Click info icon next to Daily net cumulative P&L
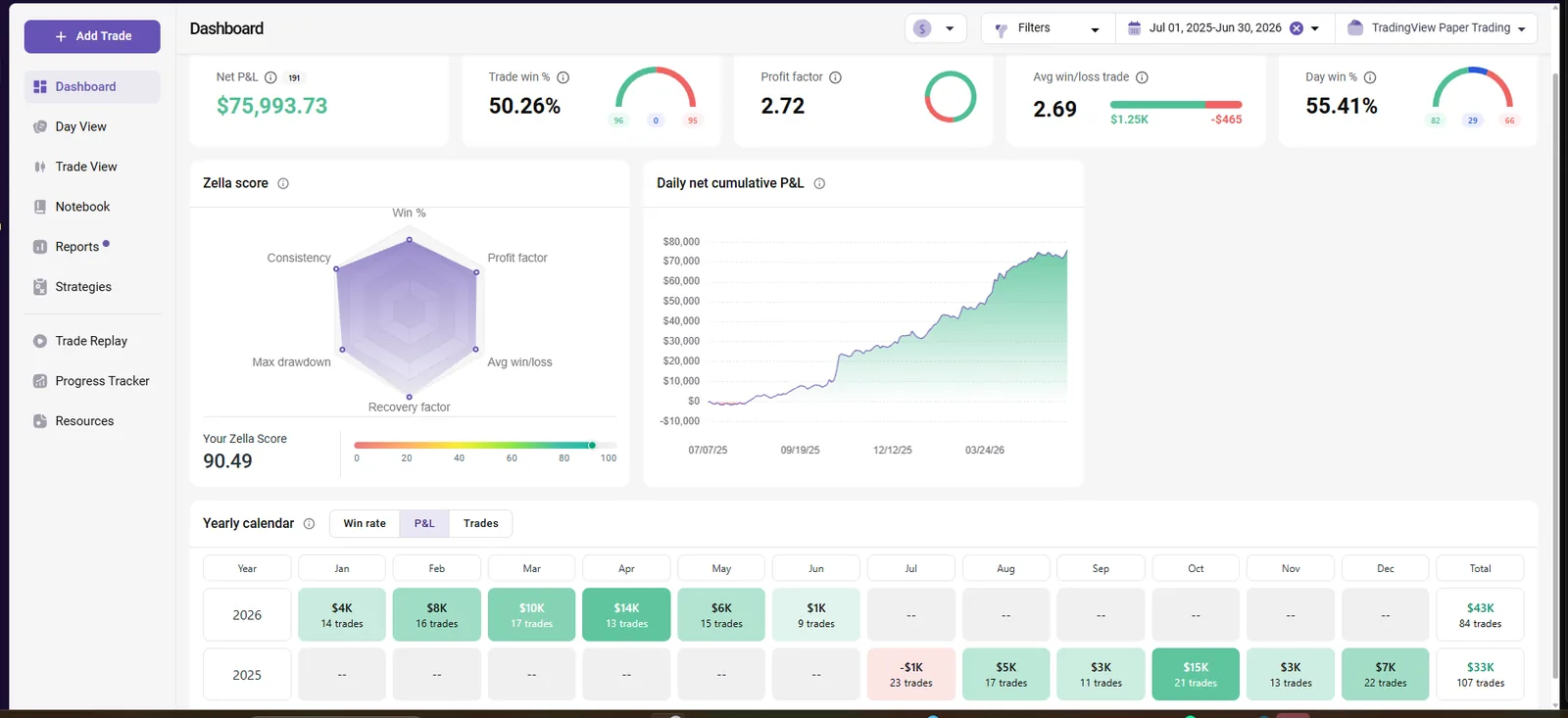The width and height of the screenshot is (1568, 718). (x=819, y=183)
